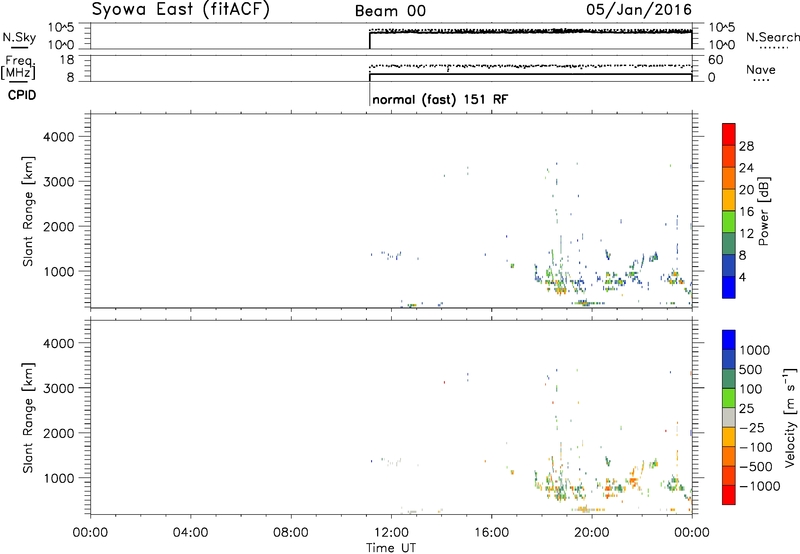The height and width of the screenshot is (554, 800).
Task: Click the blue top velocity colorbar segment
Action: click(729, 340)
